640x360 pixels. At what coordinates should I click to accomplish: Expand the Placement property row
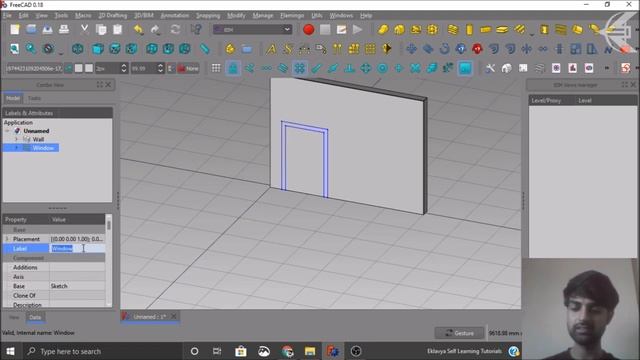point(7,239)
